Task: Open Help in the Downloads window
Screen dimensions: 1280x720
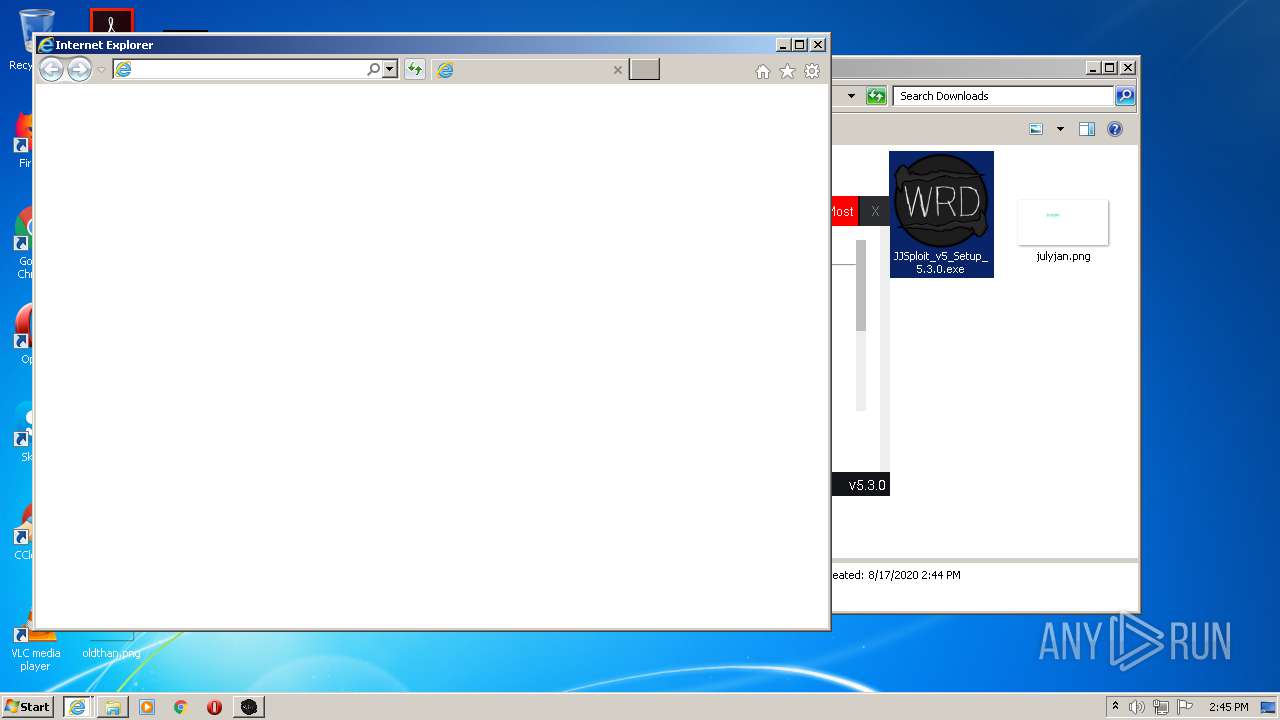Action: pyautogui.click(x=1115, y=129)
